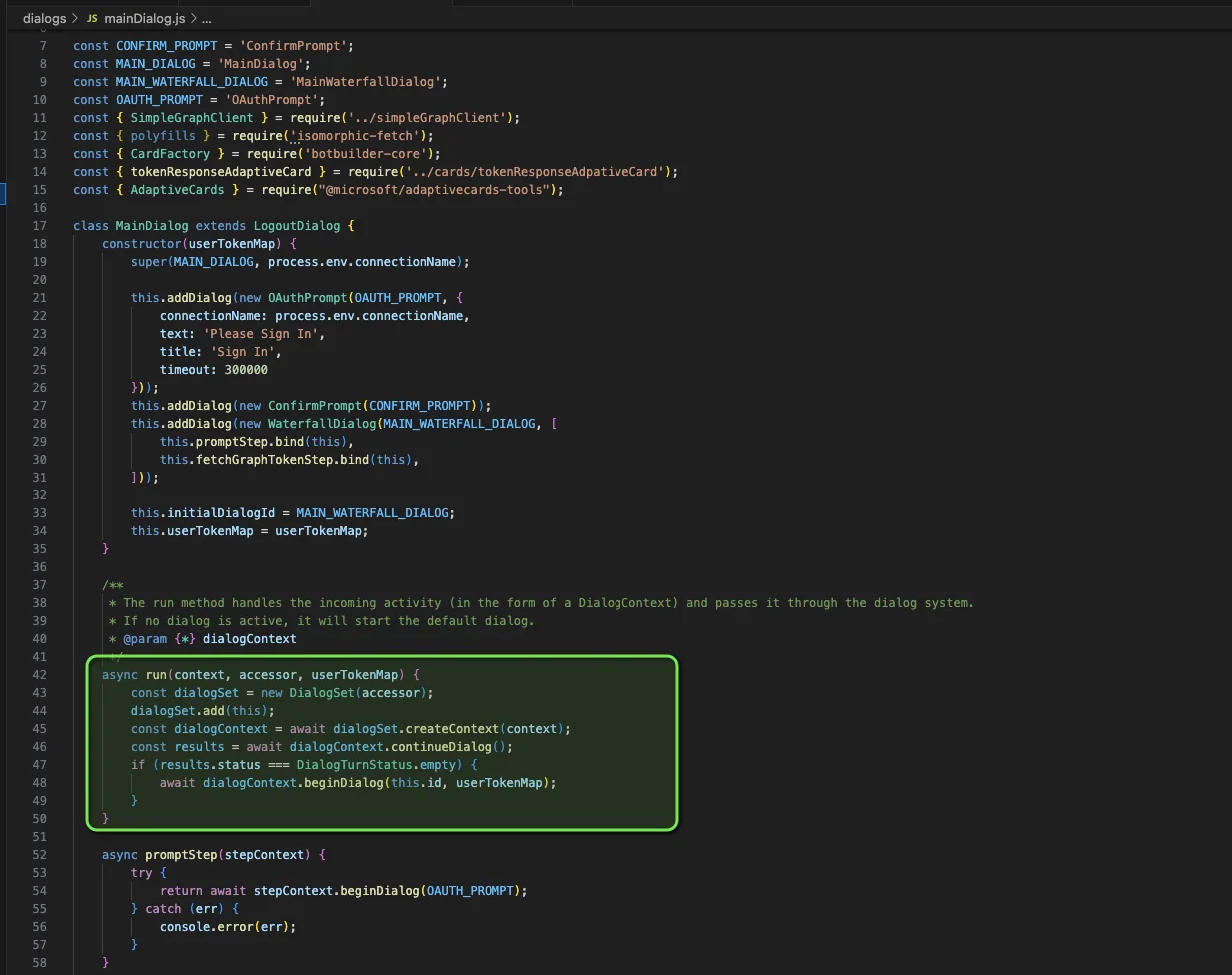Image resolution: width=1232 pixels, height=975 pixels.
Task: Select line number 17 in the gutter
Action: pos(40,226)
